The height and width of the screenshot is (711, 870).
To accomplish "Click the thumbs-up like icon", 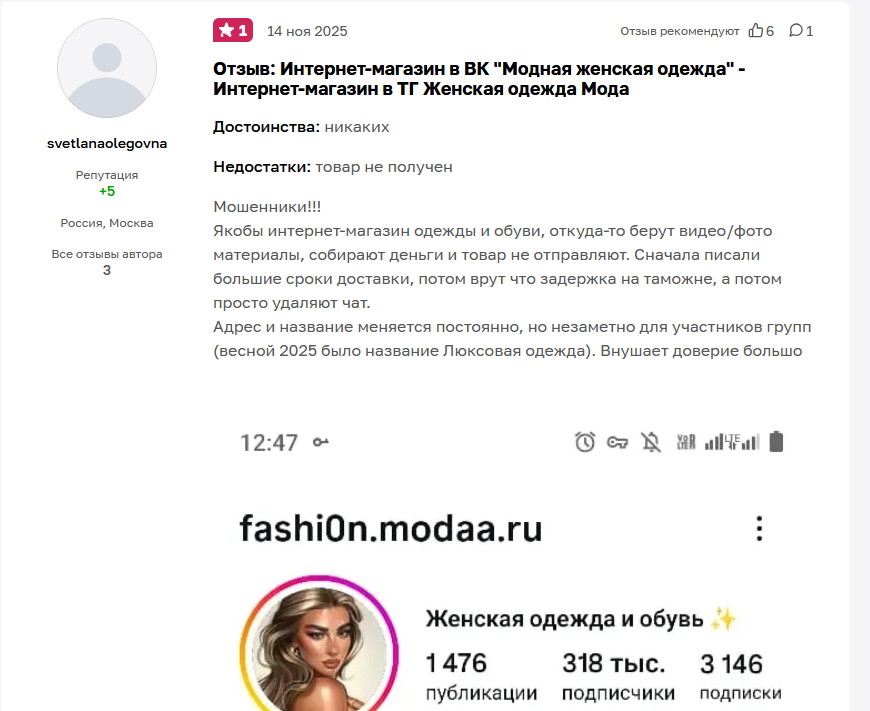I will [755, 31].
